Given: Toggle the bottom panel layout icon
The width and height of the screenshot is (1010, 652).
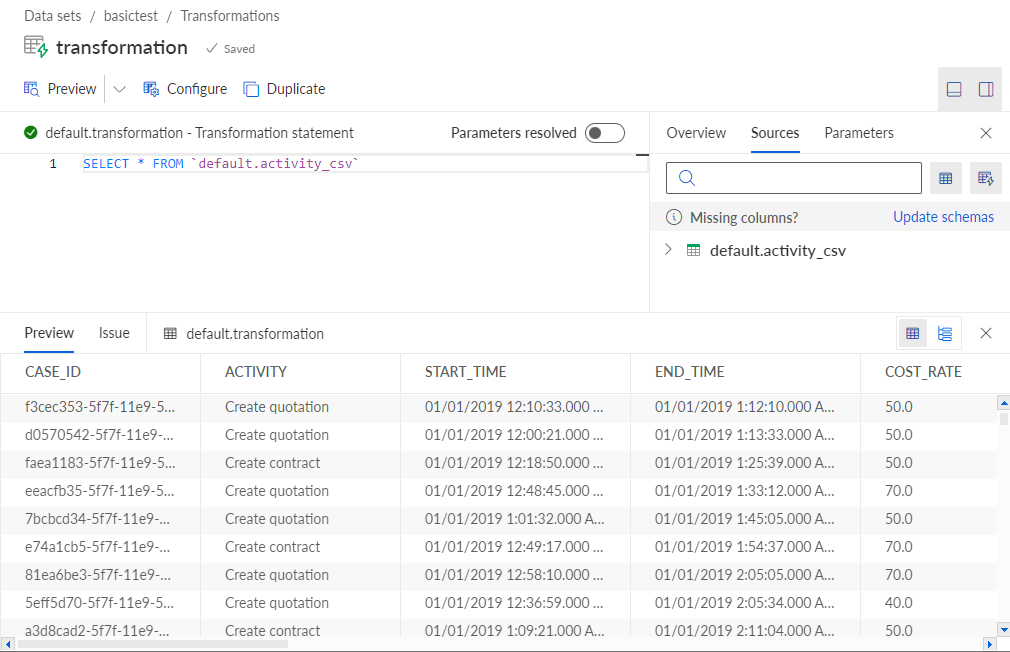Looking at the screenshot, I should pyautogui.click(x=954, y=90).
